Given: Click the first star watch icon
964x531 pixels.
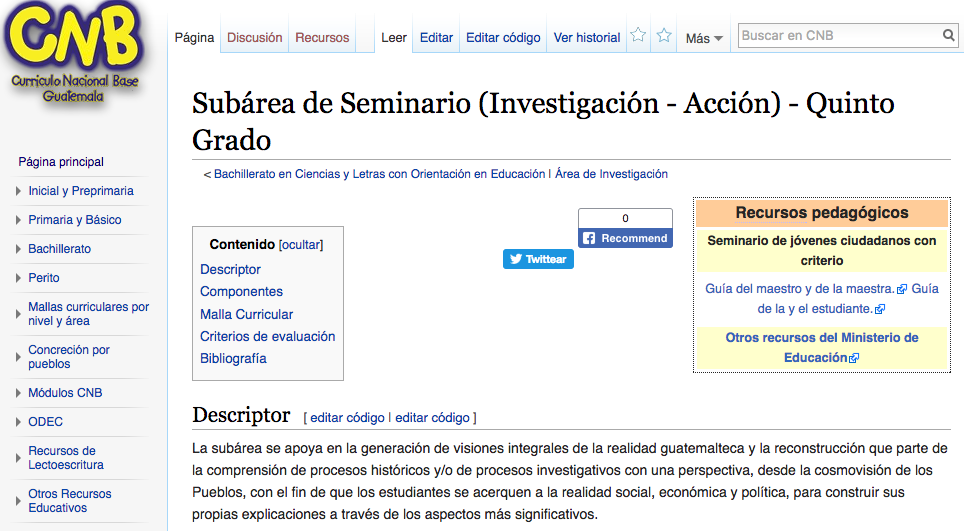Looking at the screenshot, I should pyautogui.click(x=638, y=35).
